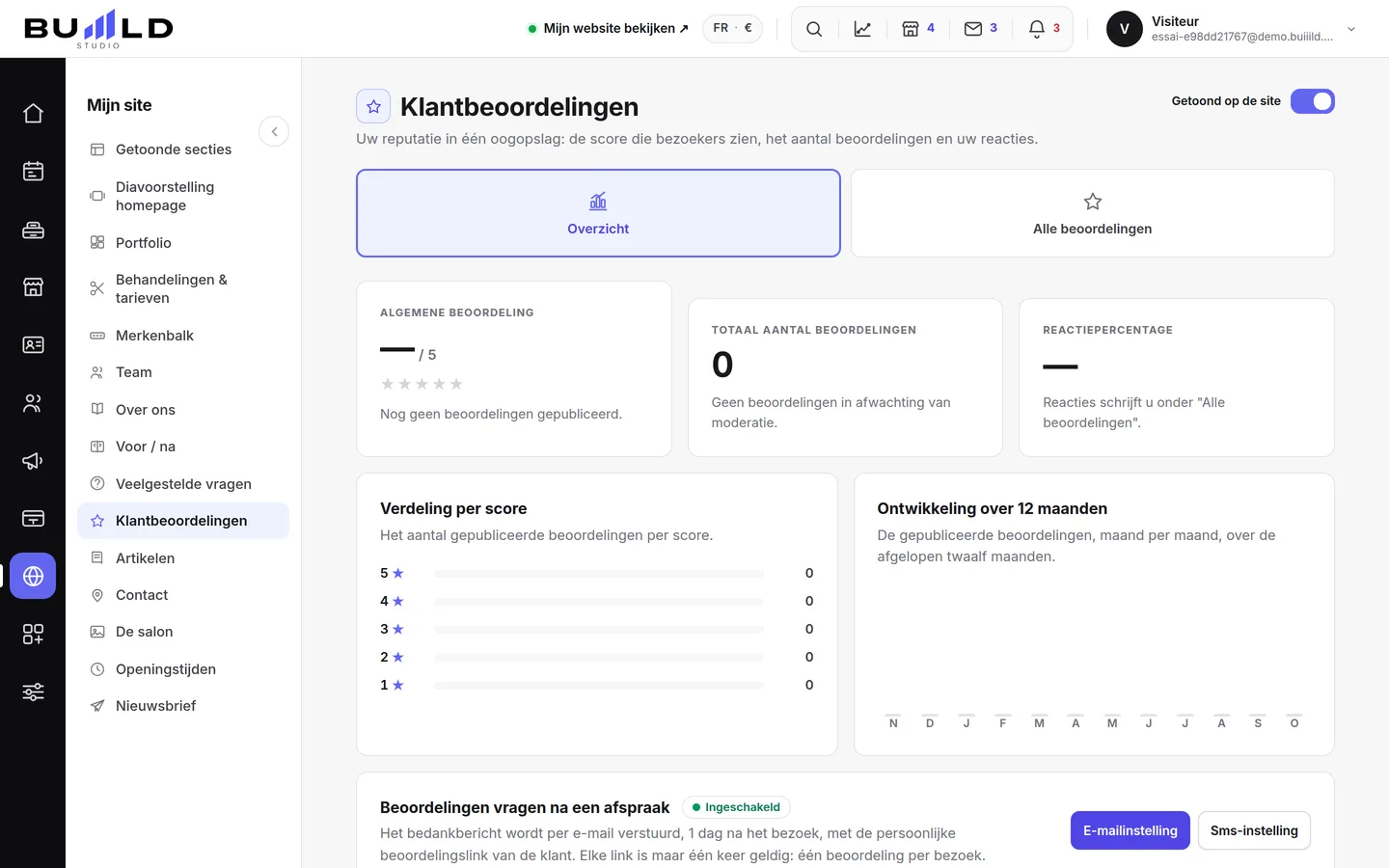This screenshot has width=1389, height=868.
Task: Open Veelgestelde vragen in the sidebar
Action: tap(183, 484)
